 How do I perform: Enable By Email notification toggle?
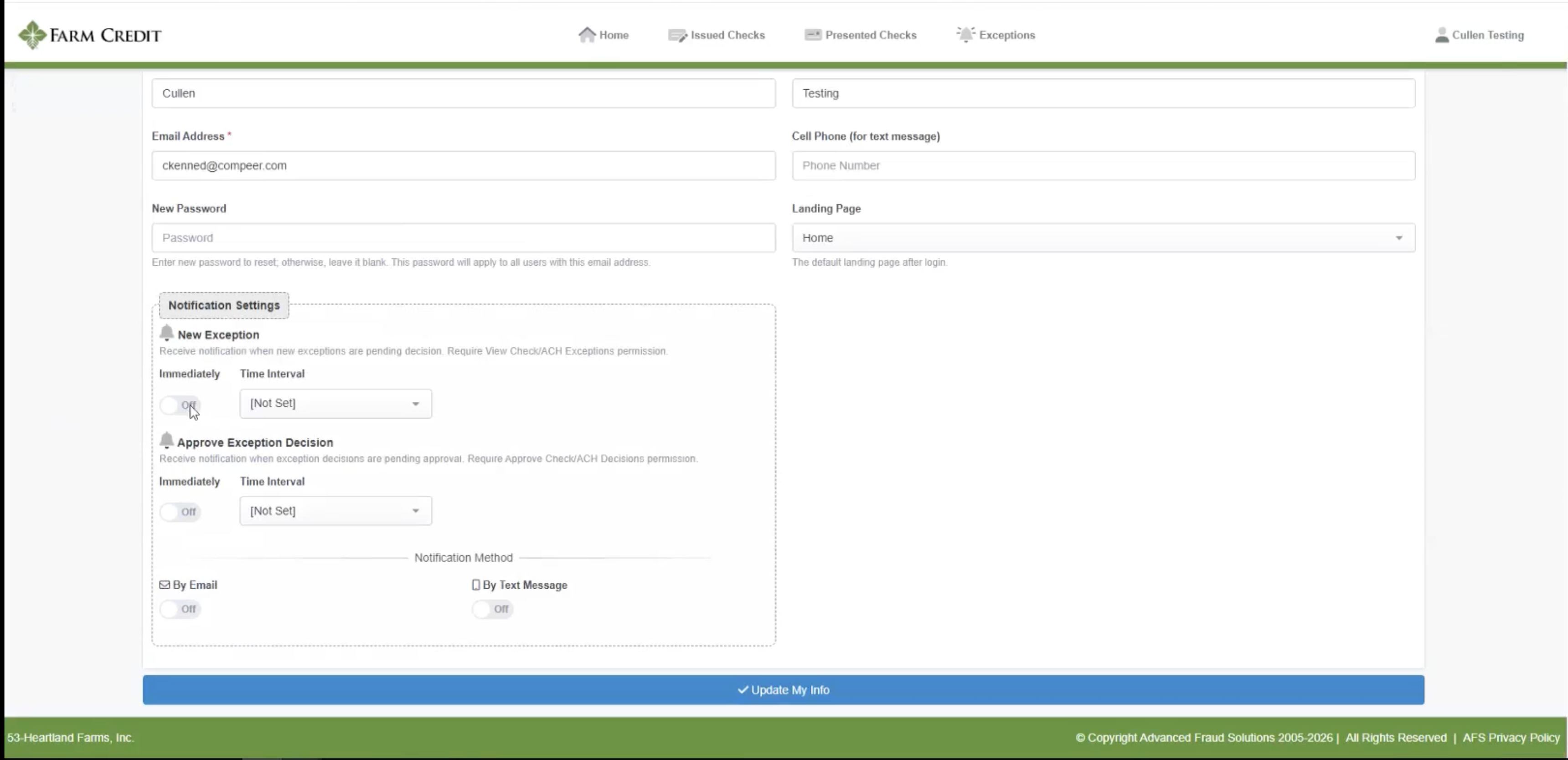point(180,609)
